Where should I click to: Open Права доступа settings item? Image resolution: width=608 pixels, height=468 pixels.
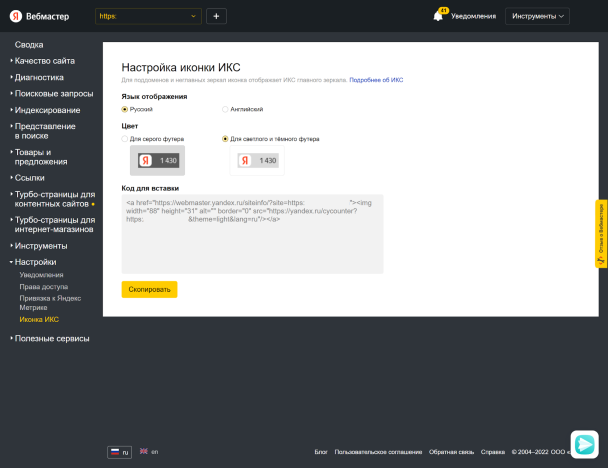(44, 286)
